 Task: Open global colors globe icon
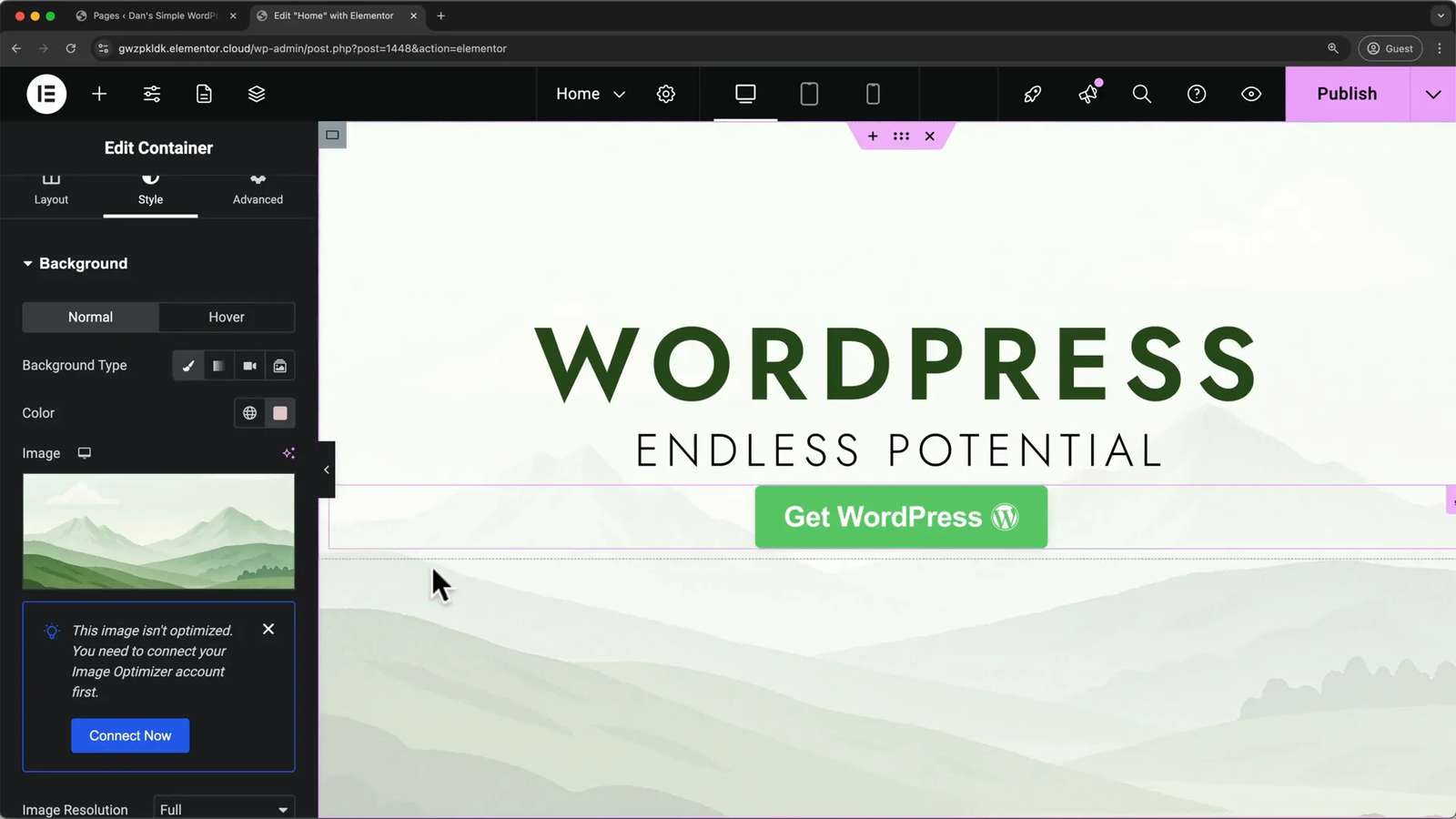click(x=249, y=413)
